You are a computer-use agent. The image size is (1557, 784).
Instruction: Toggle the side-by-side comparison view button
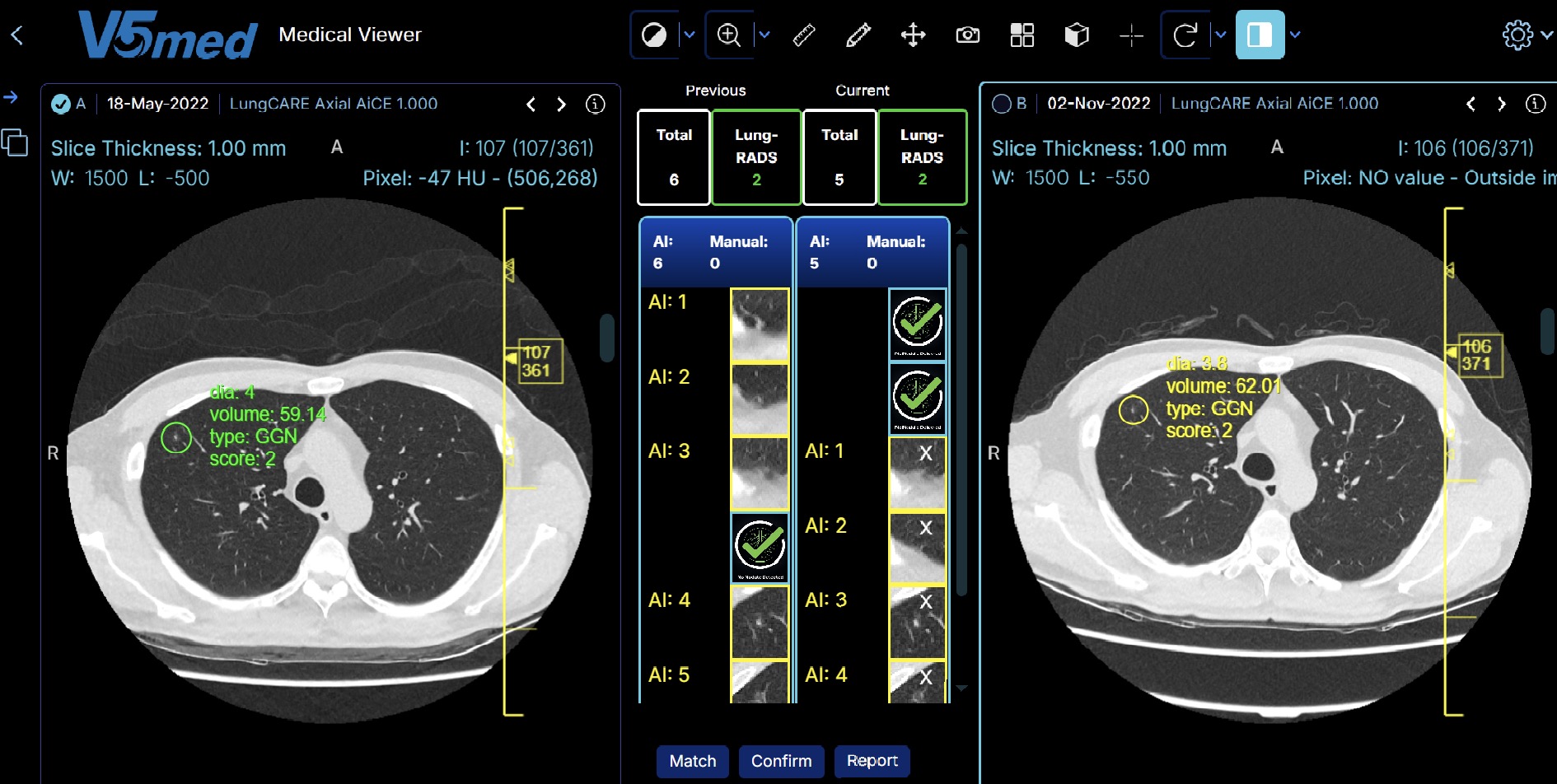tap(1259, 35)
